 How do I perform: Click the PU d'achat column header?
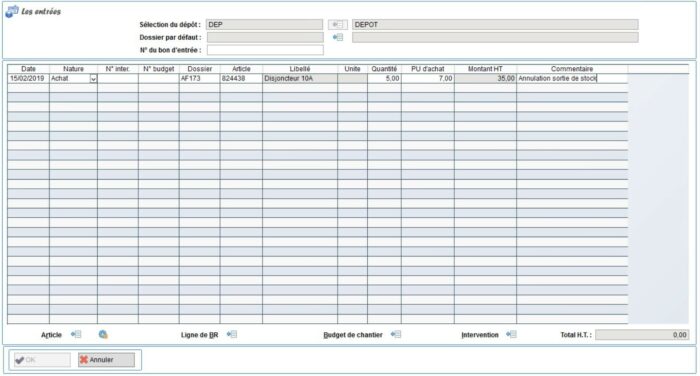click(428, 69)
